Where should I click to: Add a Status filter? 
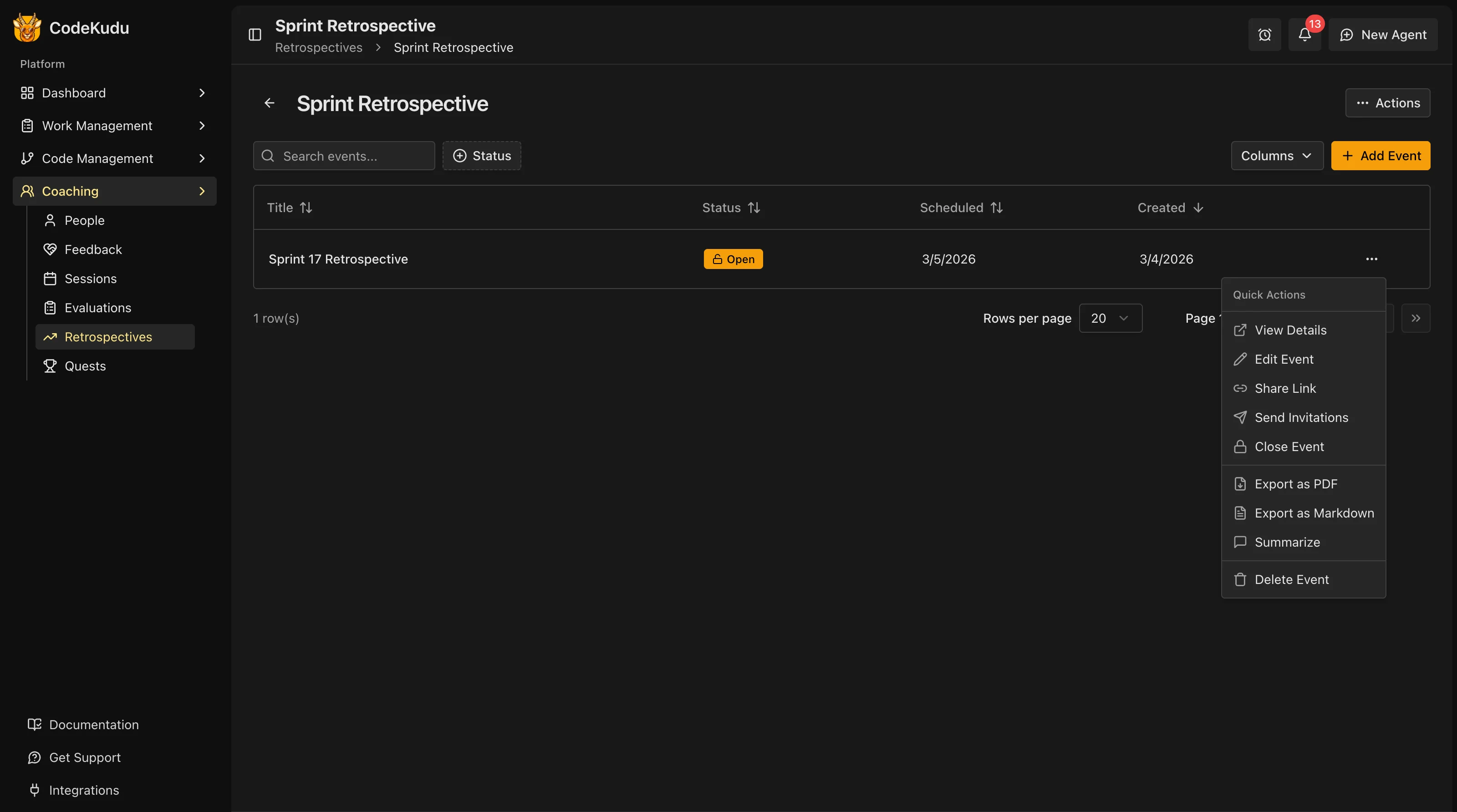coord(481,156)
